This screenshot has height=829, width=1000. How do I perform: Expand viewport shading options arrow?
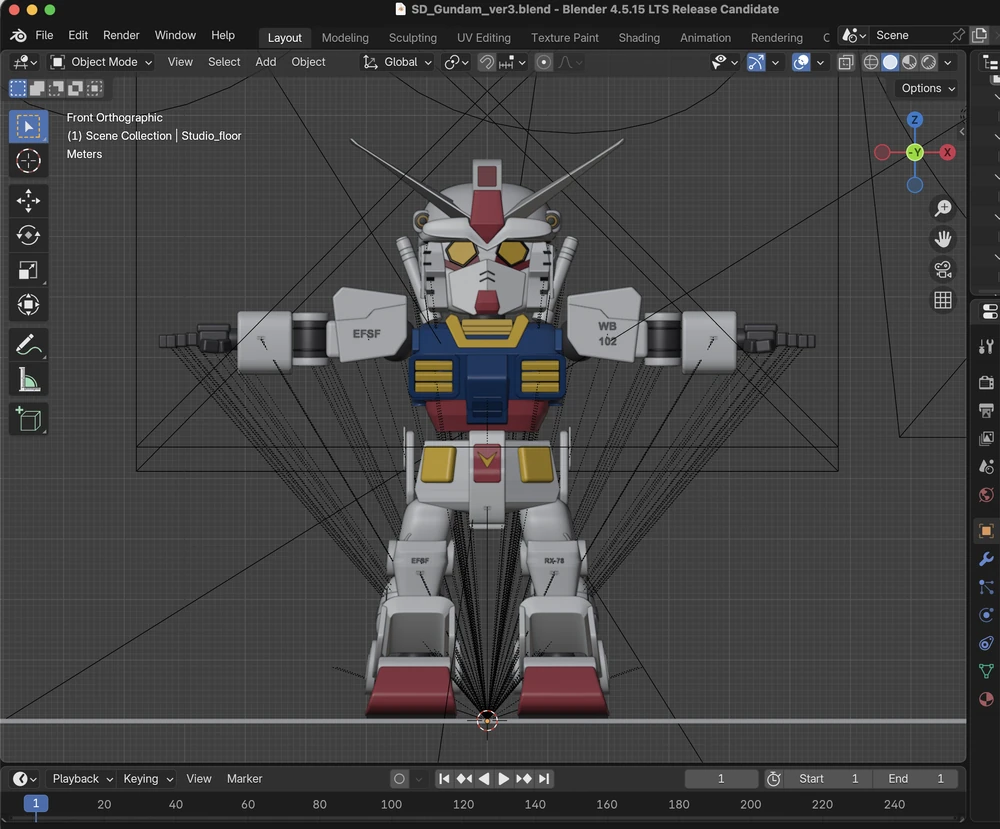(x=948, y=62)
